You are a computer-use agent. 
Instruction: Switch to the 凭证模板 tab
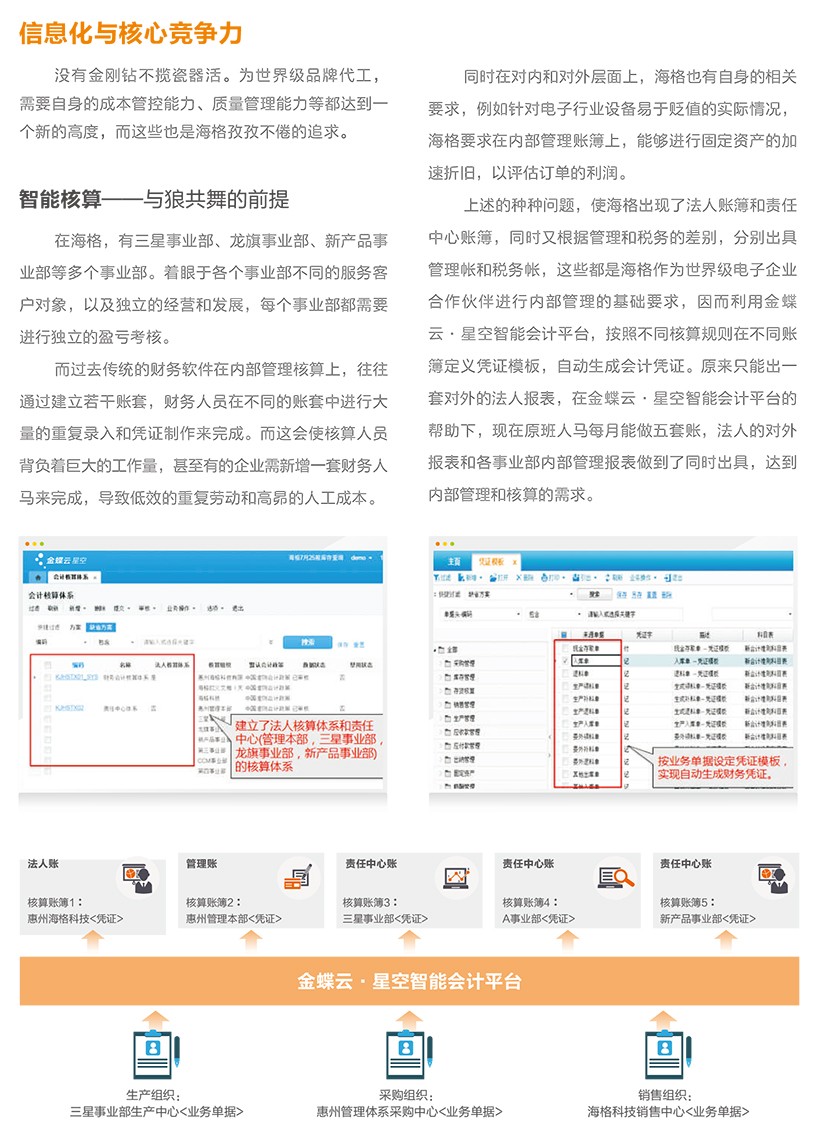point(494,562)
